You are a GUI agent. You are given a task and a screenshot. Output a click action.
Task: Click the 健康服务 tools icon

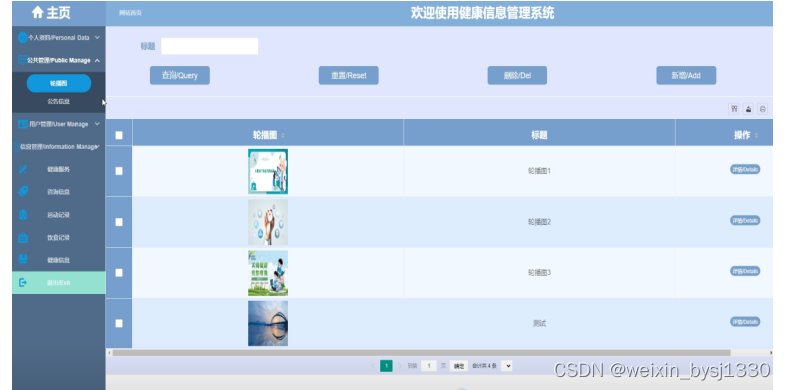click(23, 169)
